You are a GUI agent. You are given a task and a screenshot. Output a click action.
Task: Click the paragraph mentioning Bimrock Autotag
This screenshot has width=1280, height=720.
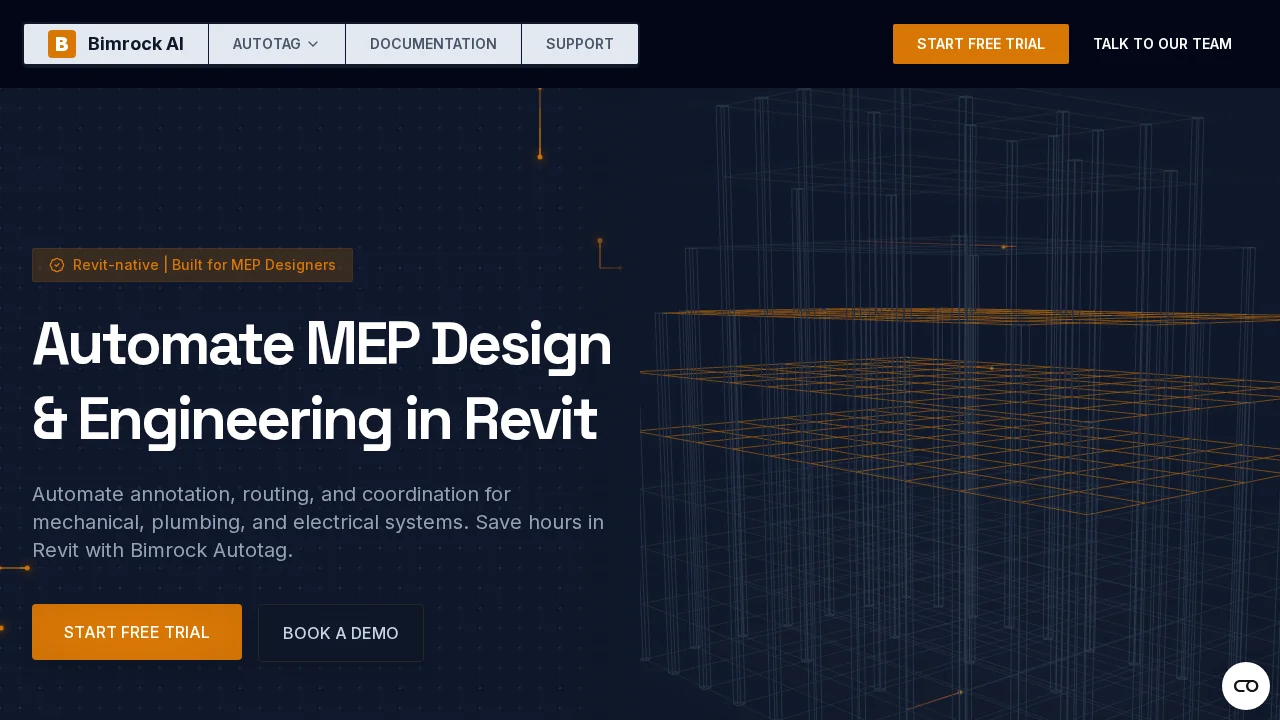click(x=318, y=522)
